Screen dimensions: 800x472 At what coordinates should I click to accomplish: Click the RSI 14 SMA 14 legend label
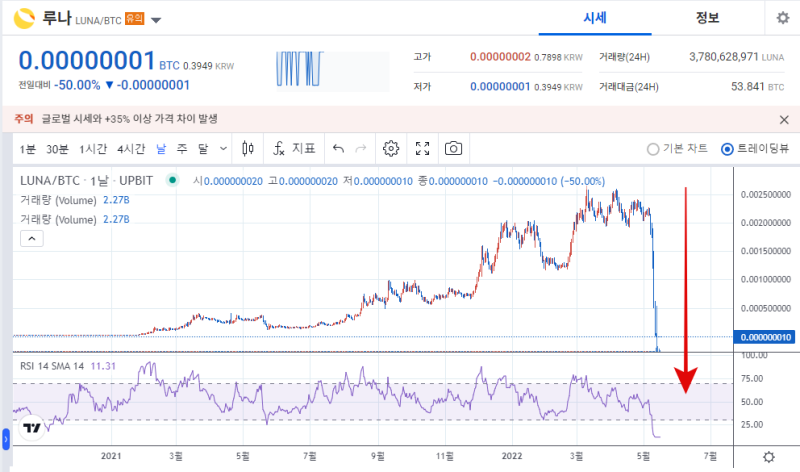[x=52, y=366]
